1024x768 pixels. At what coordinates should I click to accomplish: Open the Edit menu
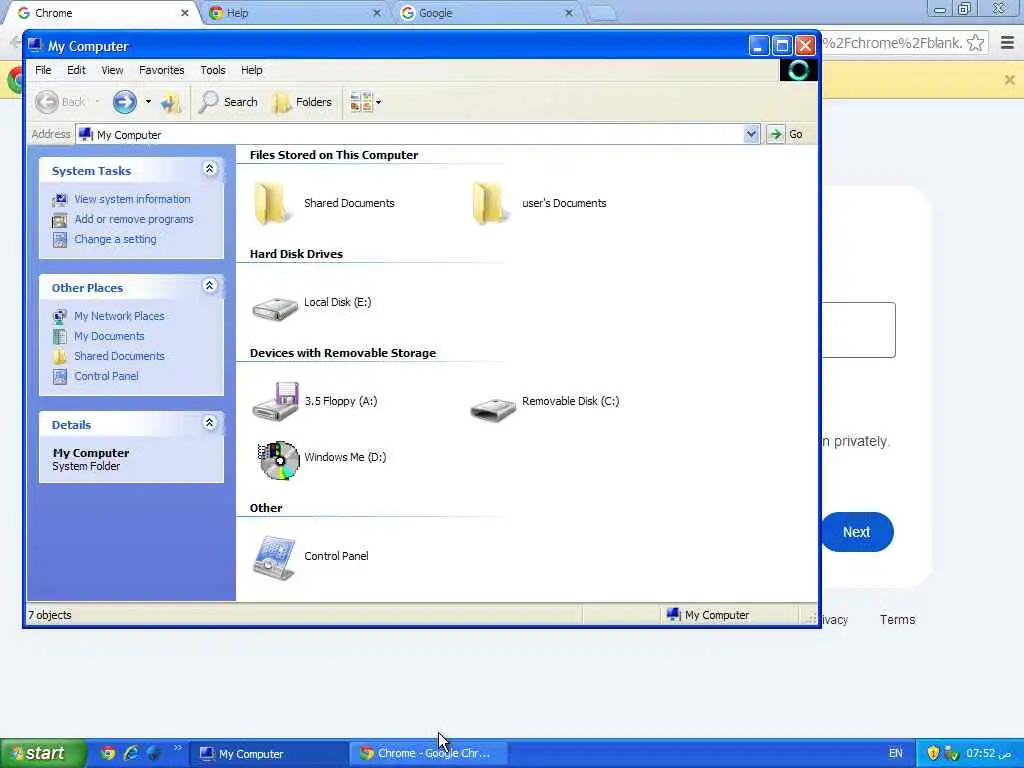pyautogui.click(x=76, y=70)
